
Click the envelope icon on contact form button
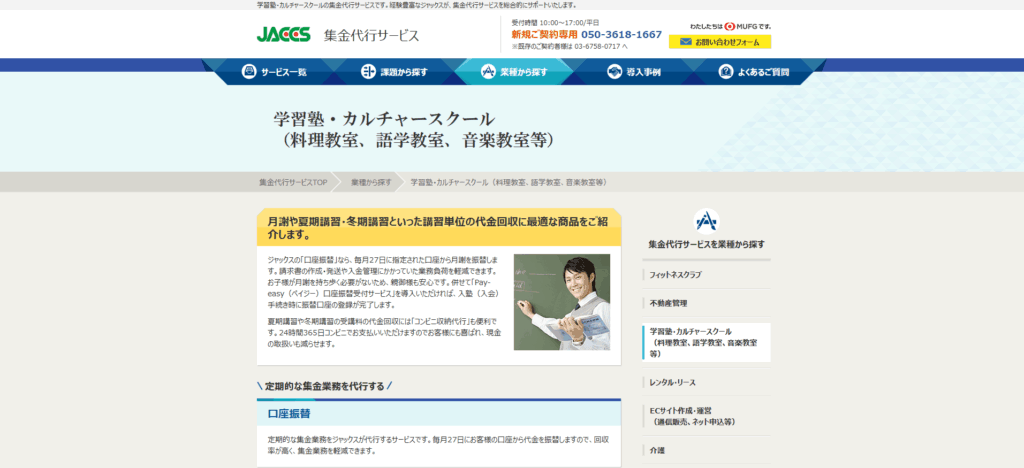click(x=685, y=42)
